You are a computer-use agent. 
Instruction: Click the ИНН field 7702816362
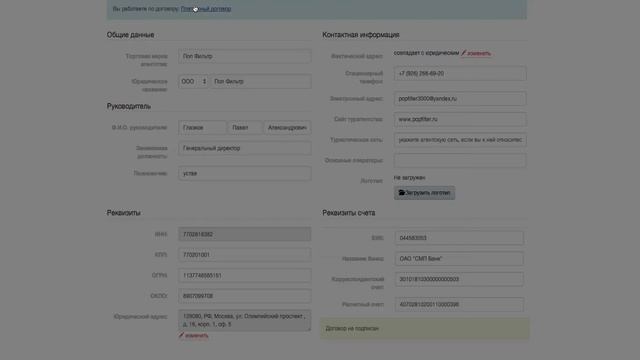point(244,234)
